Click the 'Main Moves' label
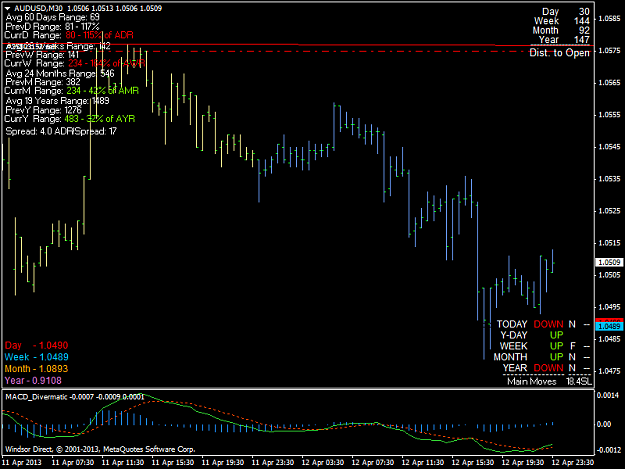625x469 pixels. tap(532, 382)
